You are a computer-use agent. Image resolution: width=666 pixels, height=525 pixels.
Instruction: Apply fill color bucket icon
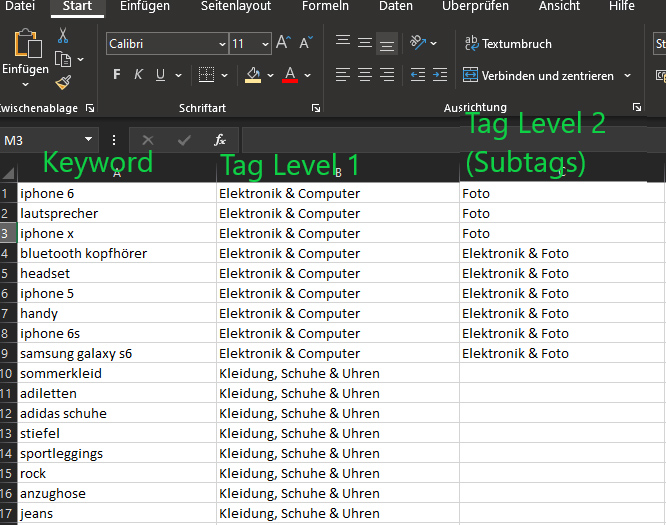(253, 75)
